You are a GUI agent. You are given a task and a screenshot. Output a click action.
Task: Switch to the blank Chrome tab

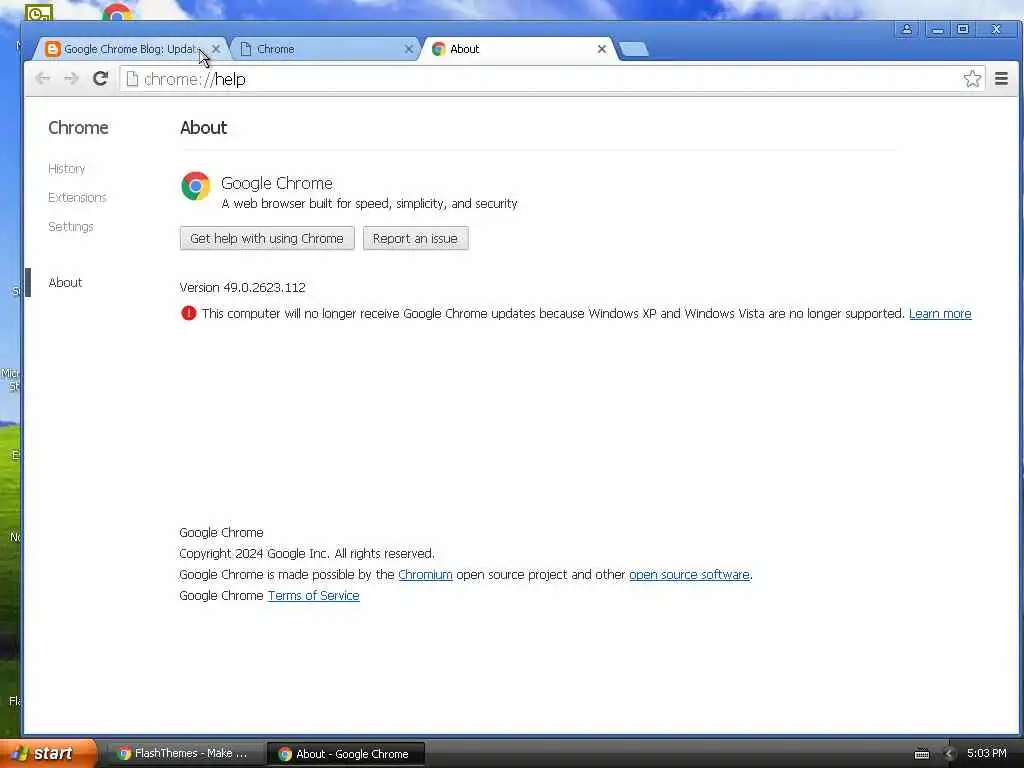(x=325, y=49)
